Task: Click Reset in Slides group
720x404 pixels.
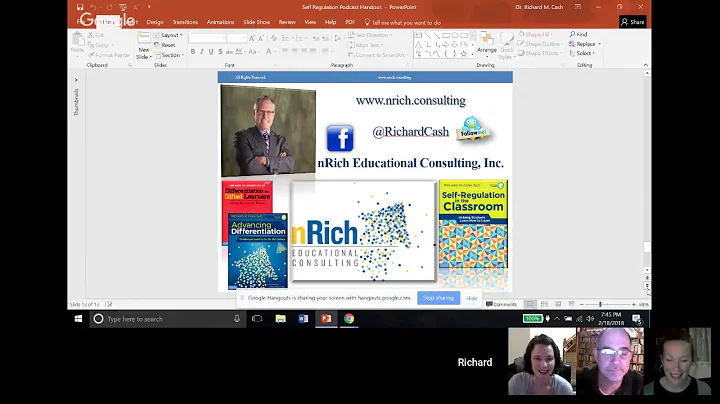Action: (x=165, y=45)
